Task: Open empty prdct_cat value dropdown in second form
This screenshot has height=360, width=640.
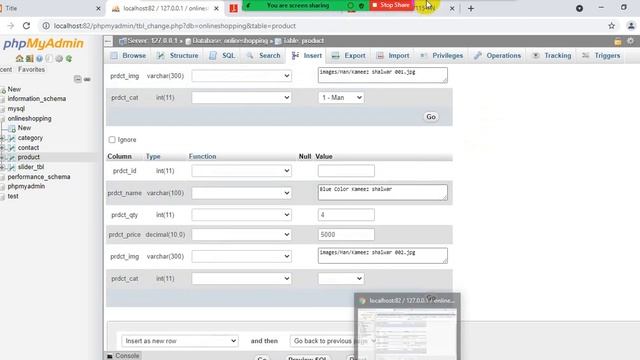Action: (x=341, y=278)
